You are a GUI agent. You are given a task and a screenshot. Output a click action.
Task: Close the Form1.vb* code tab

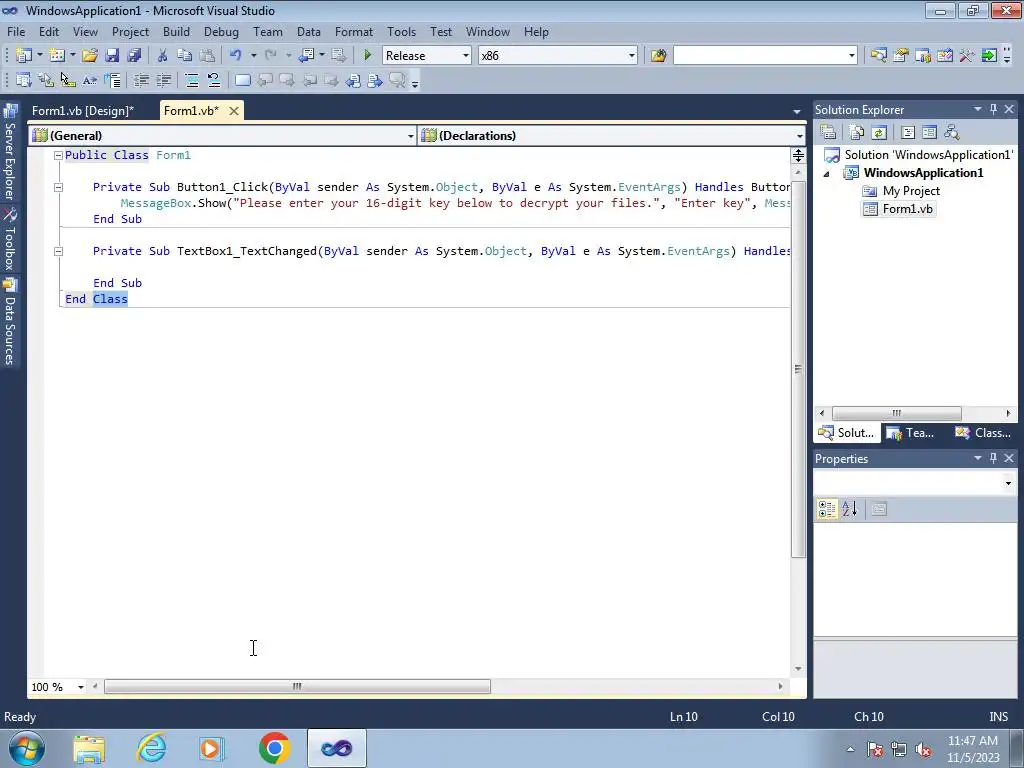pyautogui.click(x=234, y=111)
